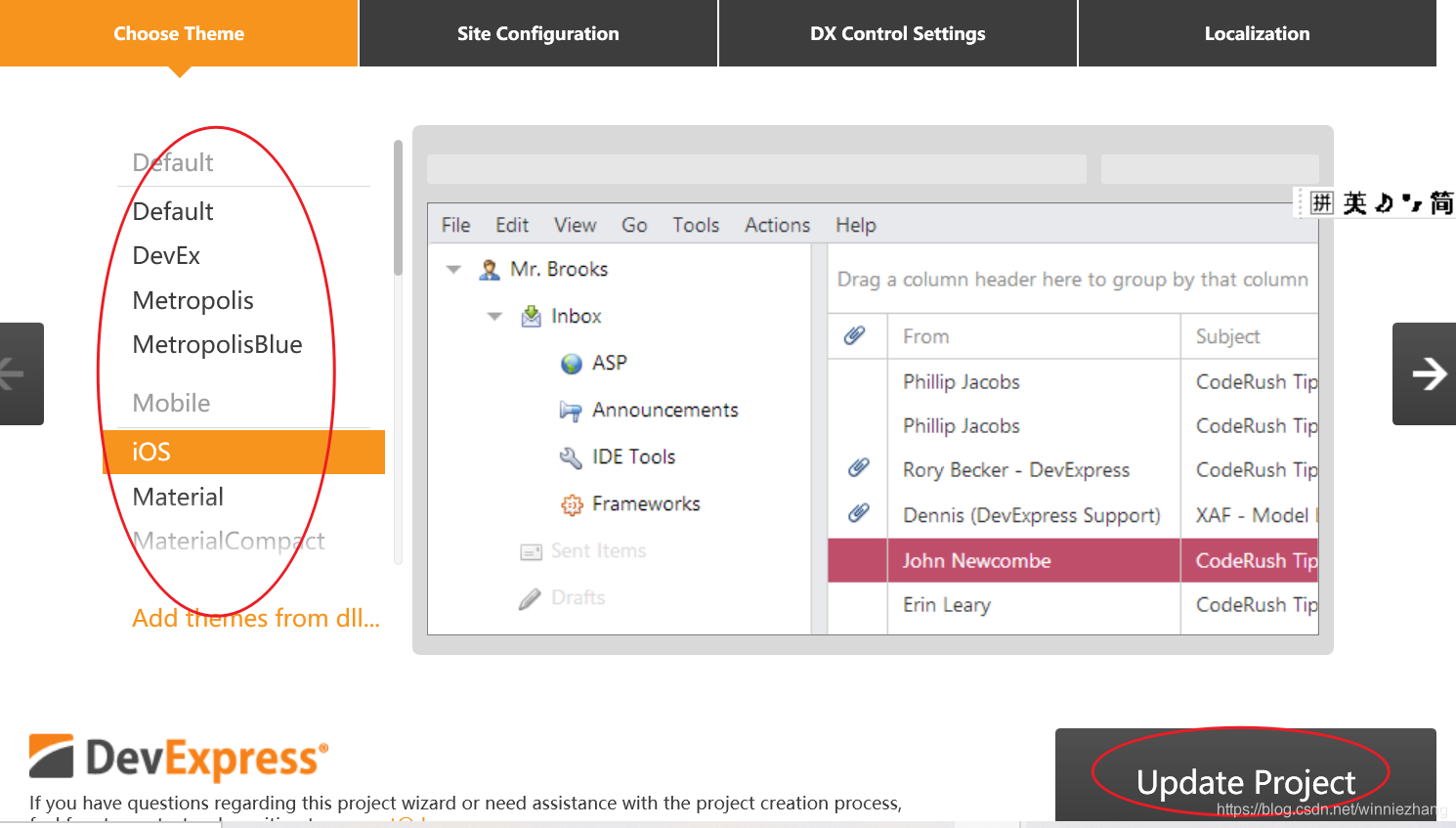Screen dimensions: 1456x828
Task: Toggle IME punctuation mode icon
Action: 1412,202
